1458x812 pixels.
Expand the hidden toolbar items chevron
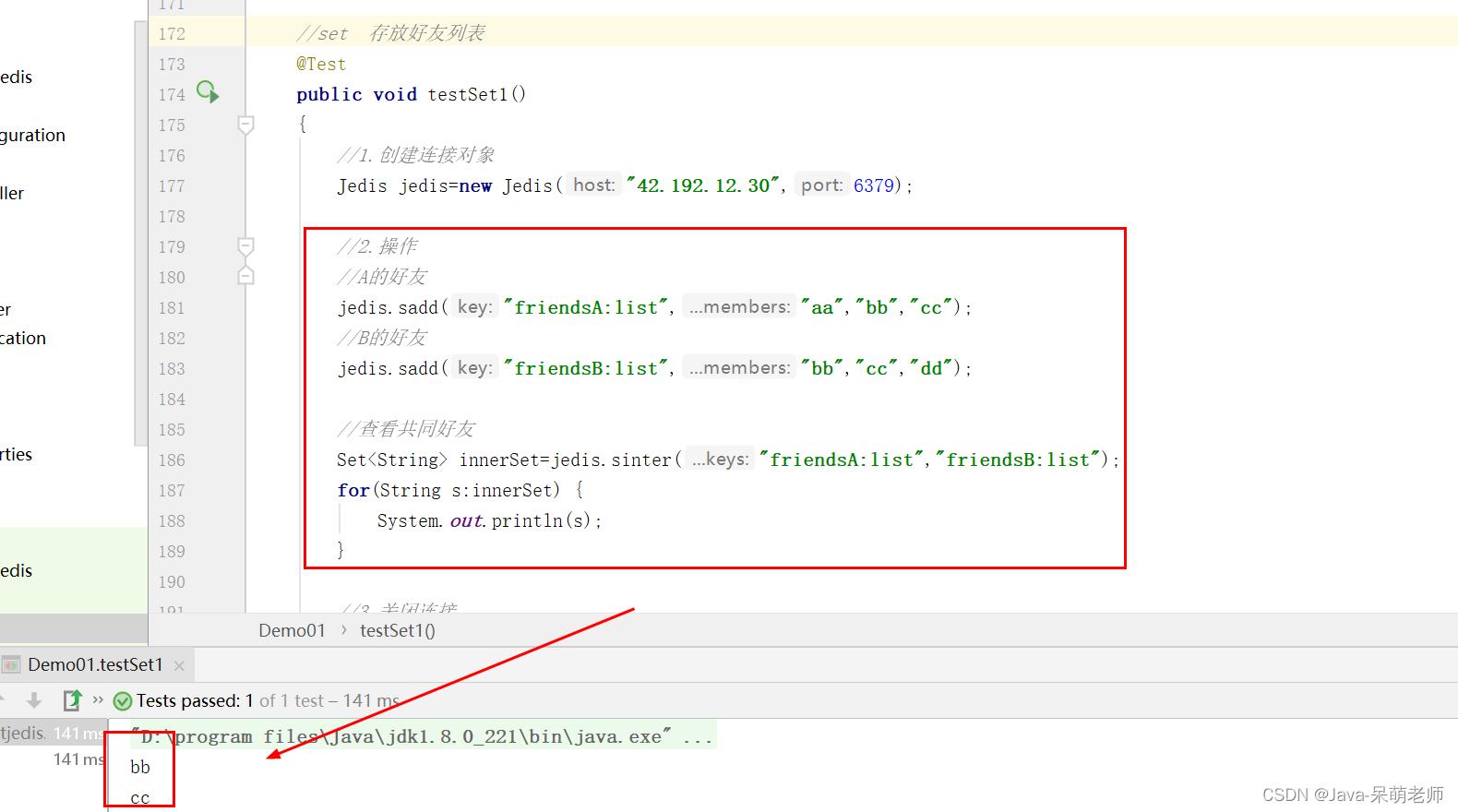98,700
